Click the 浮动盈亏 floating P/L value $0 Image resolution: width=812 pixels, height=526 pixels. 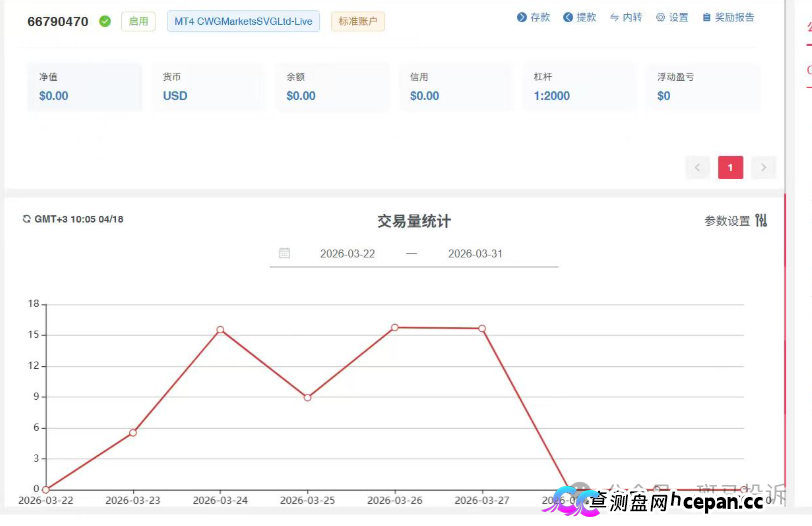pyautogui.click(x=664, y=96)
